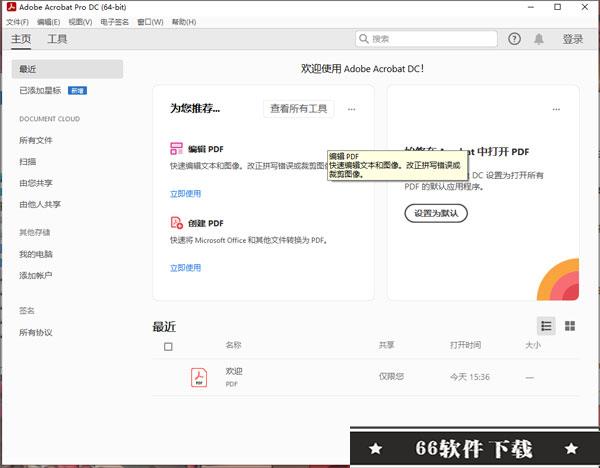This screenshot has width=600, height=468.
Task: Click 立即使用 under 编辑 PDF
Action: click(185, 194)
